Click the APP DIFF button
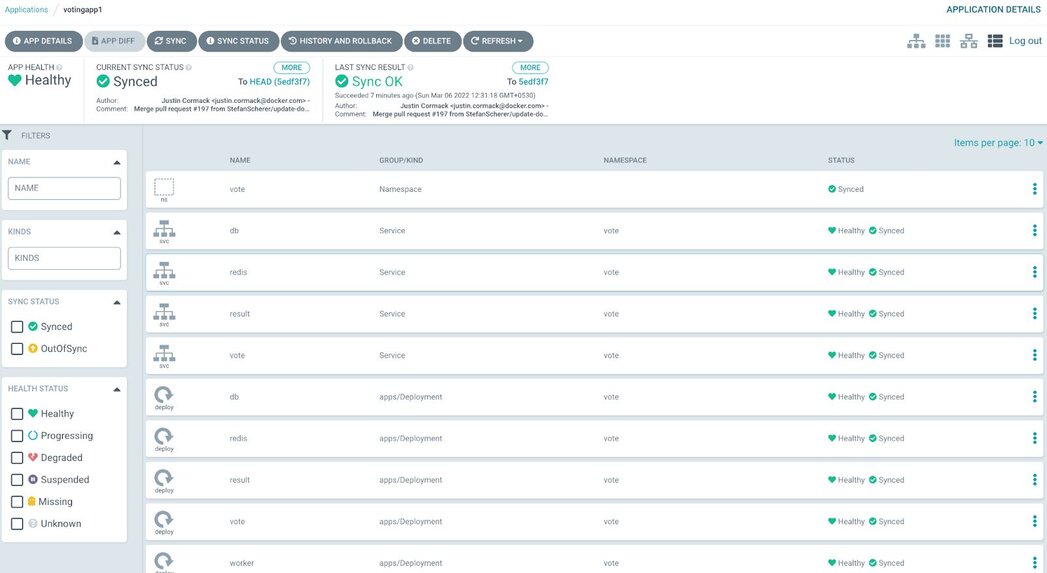 (x=114, y=41)
